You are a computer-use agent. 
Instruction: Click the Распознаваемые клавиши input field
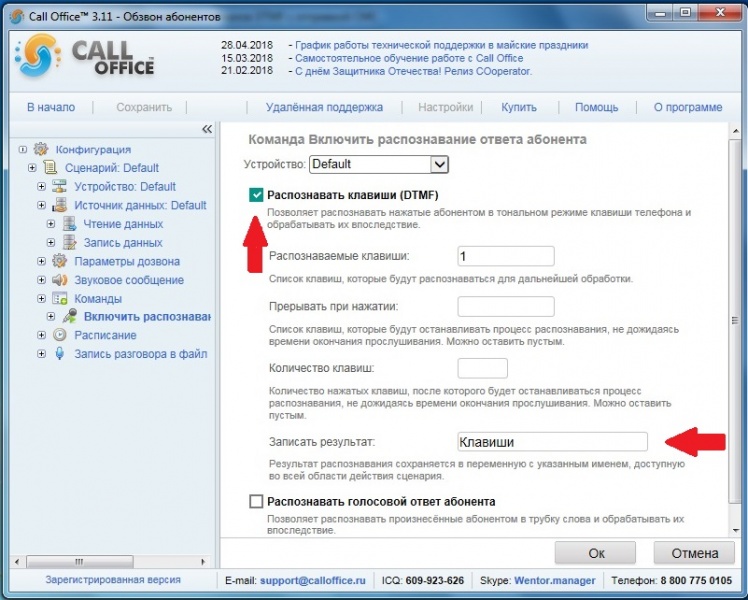tap(506, 256)
